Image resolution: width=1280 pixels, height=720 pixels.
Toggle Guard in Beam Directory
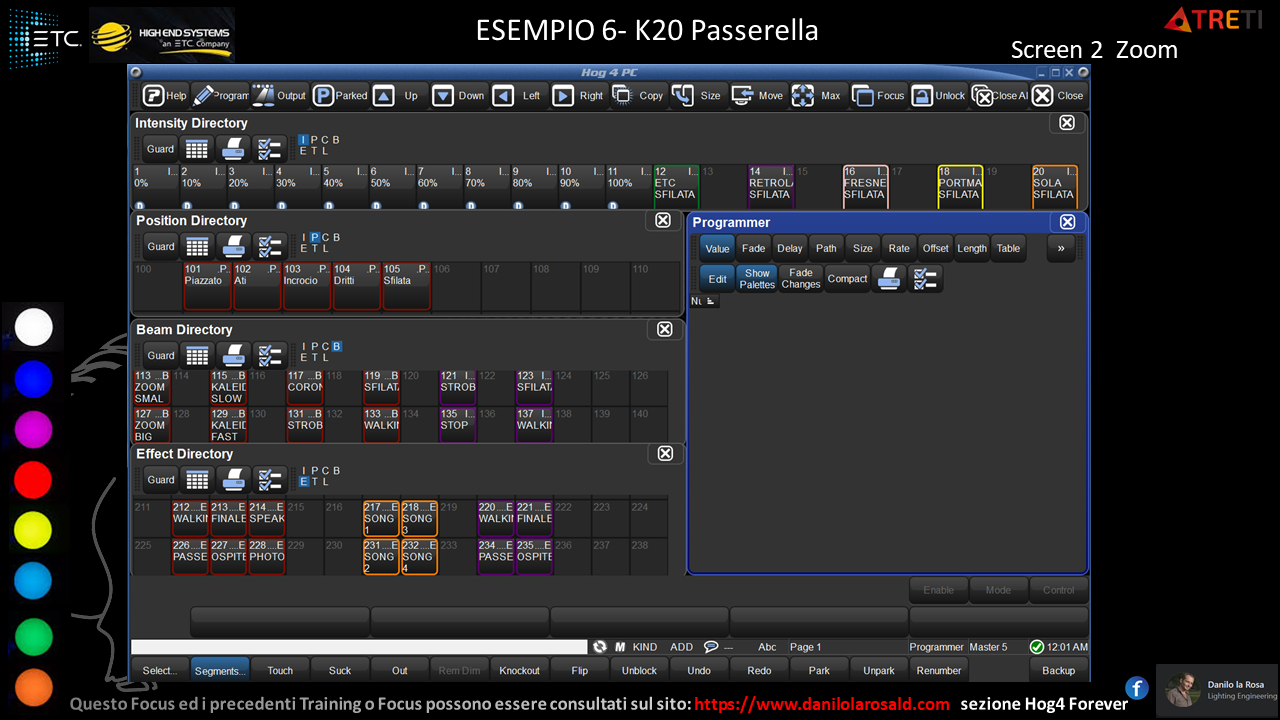(x=160, y=355)
